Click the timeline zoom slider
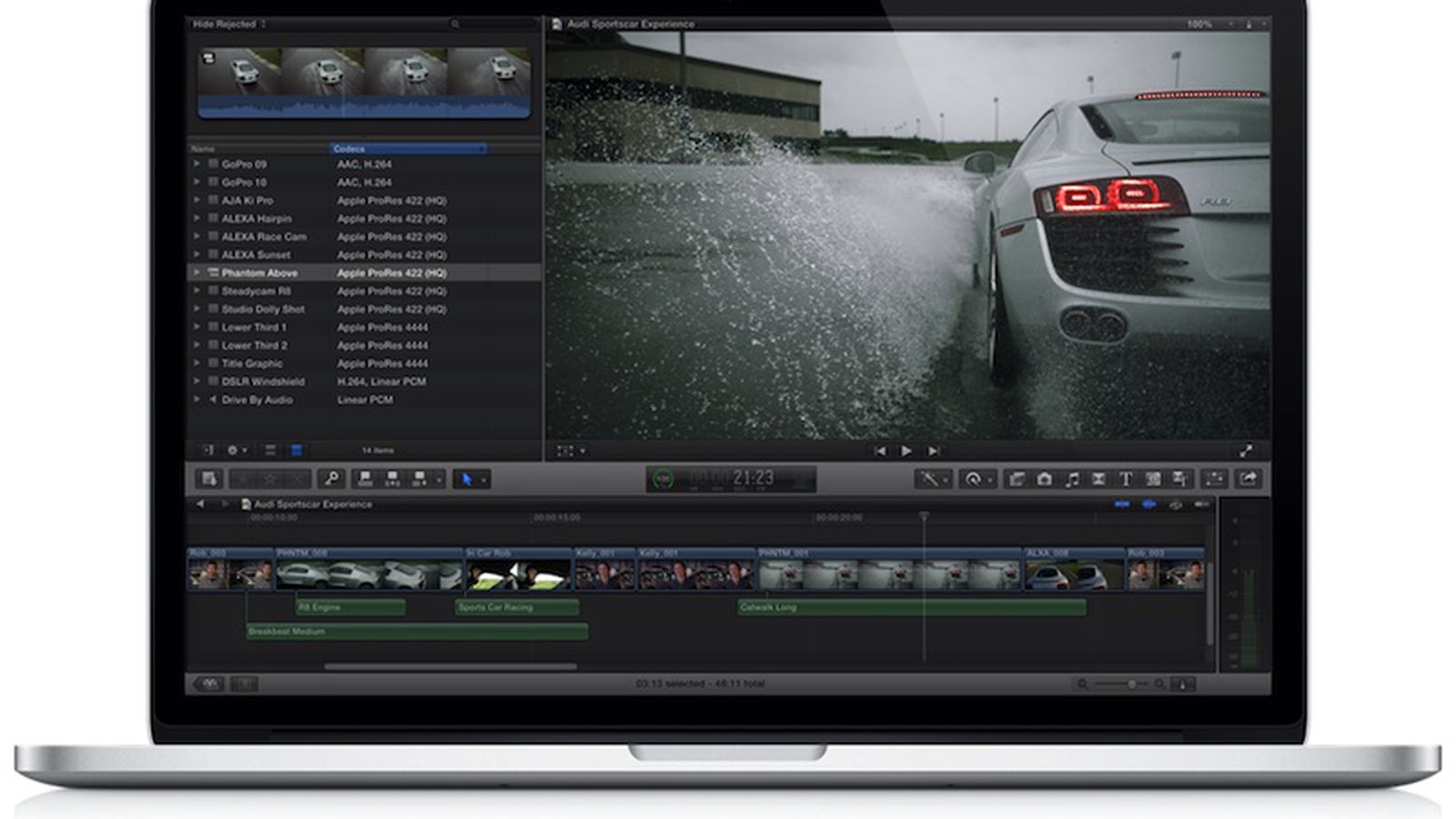Screen dimensions: 1456x819 tap(1121, 684)
